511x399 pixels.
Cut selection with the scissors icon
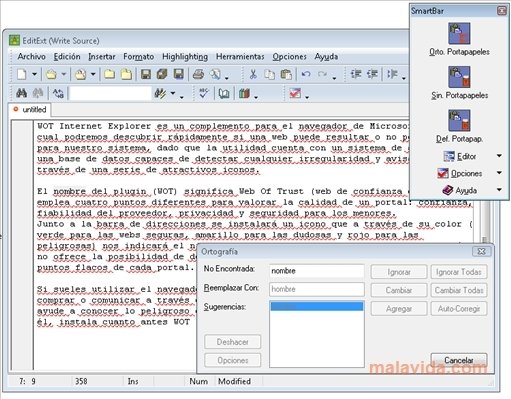253,74
